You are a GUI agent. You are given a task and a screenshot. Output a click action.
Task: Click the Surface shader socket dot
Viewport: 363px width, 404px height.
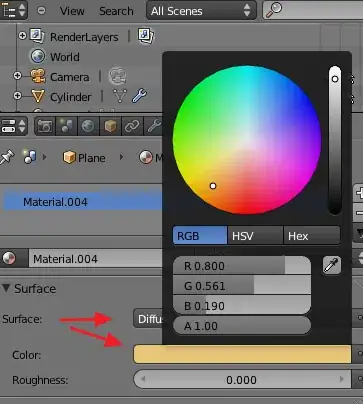click(359, 318)
